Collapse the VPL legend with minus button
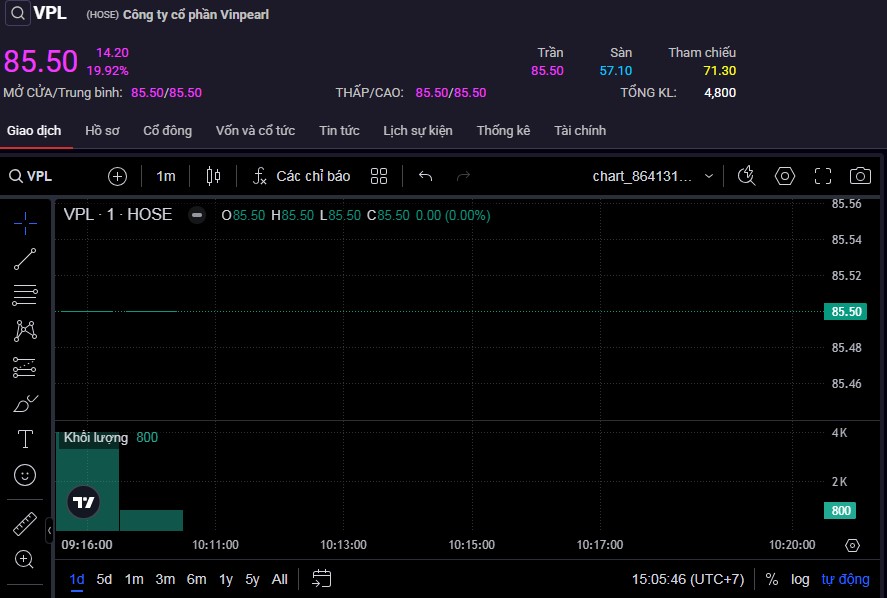 (x=197, y=215)
